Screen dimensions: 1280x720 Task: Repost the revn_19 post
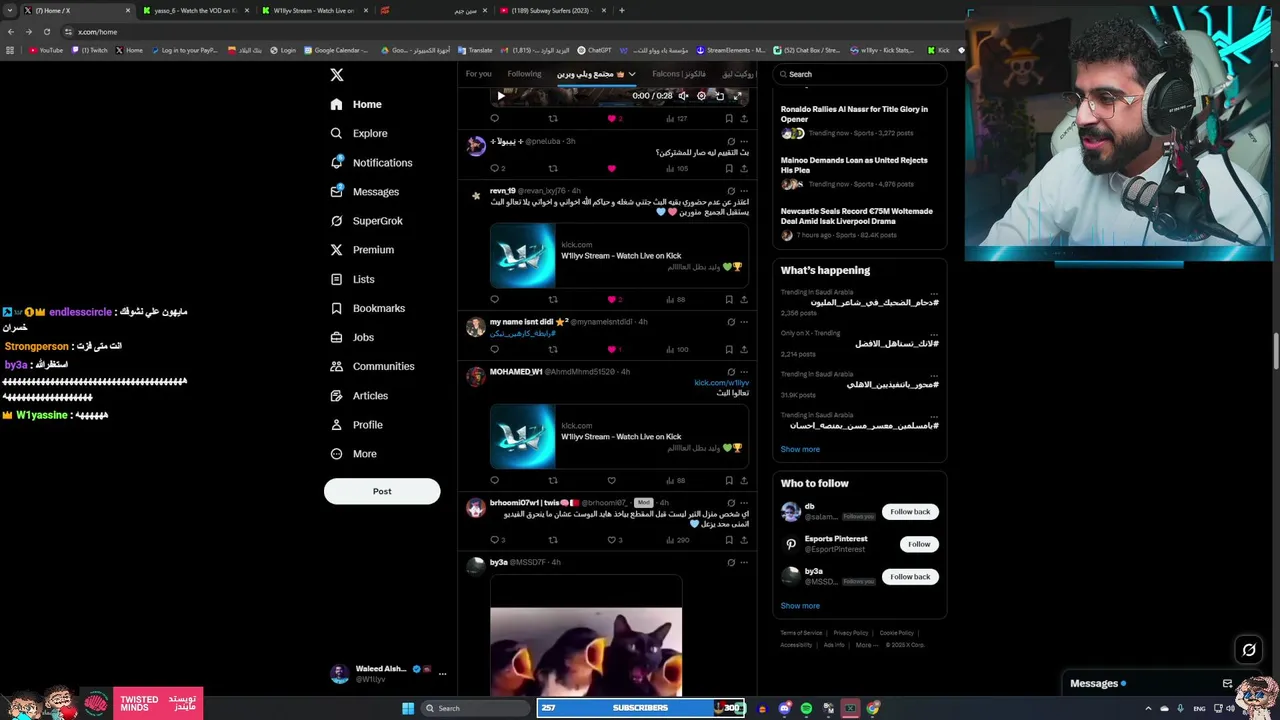coord(552,299)
